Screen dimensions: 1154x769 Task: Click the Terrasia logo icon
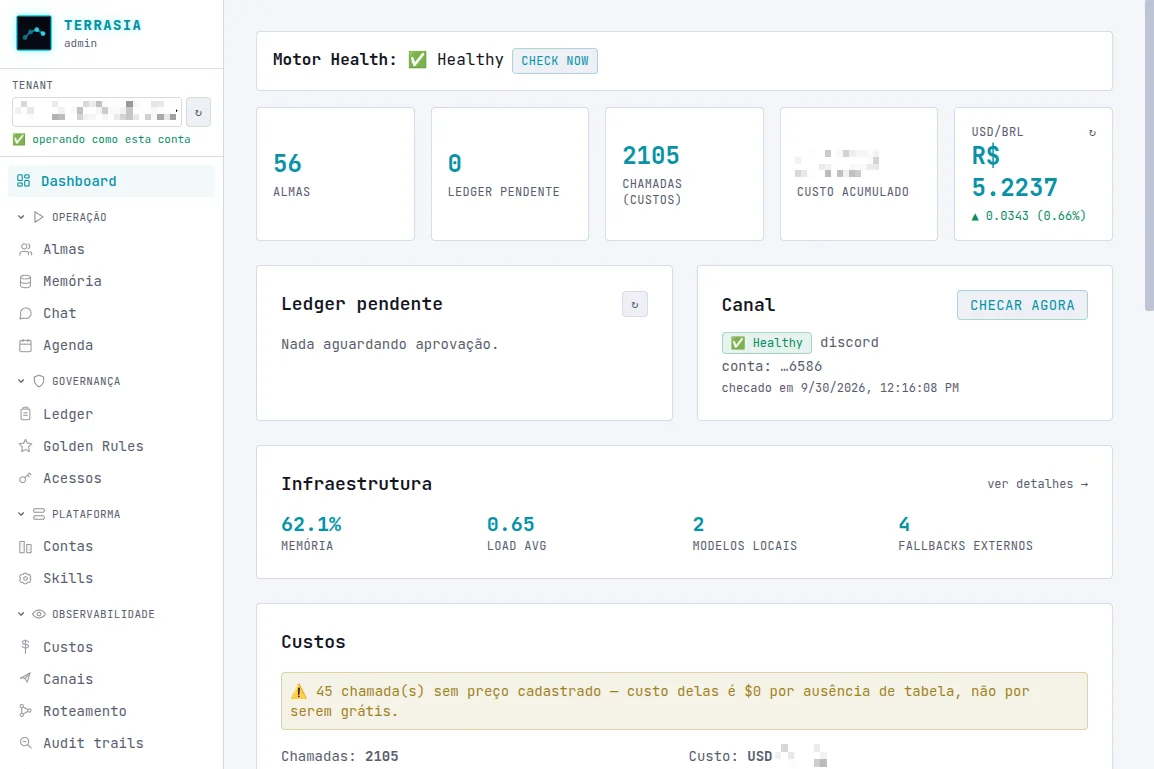tap(34, 33)
